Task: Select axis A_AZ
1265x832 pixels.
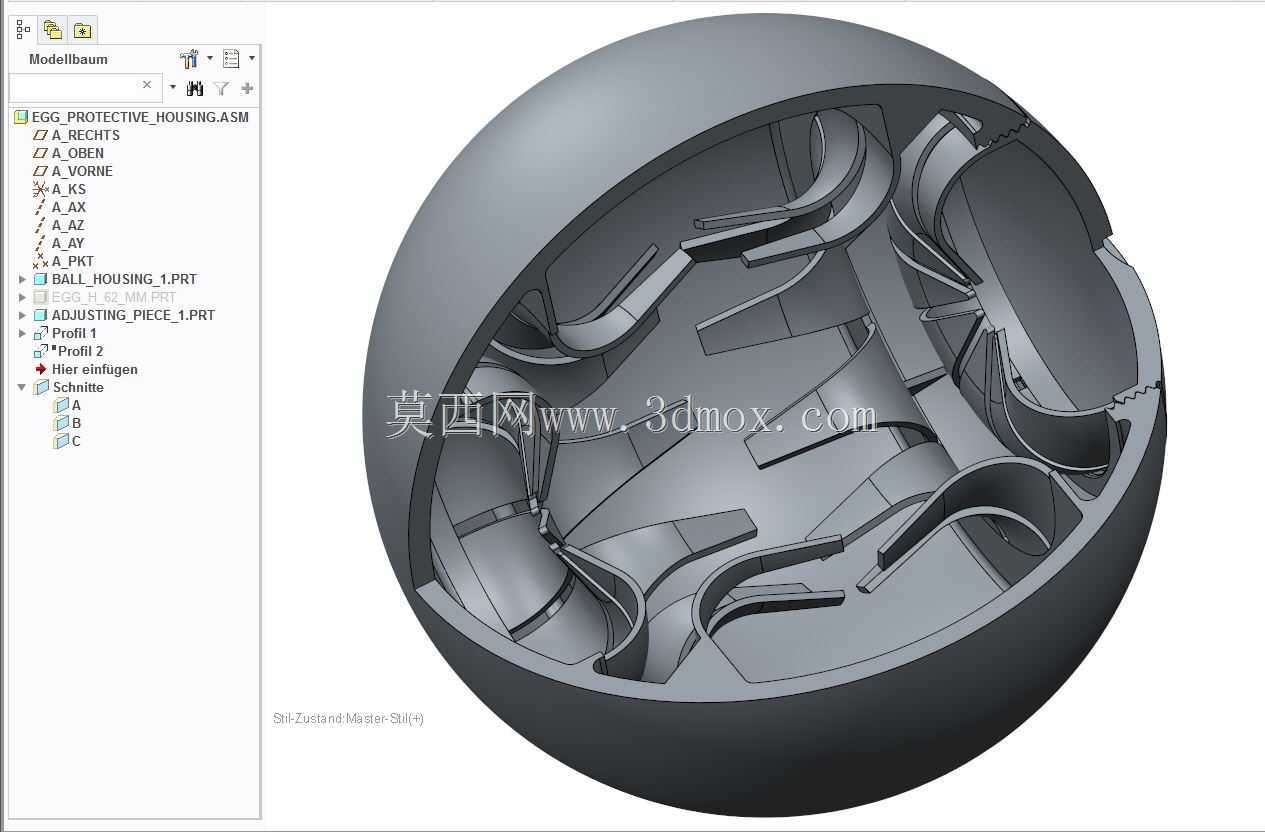Action: click(x=68, y=225)
